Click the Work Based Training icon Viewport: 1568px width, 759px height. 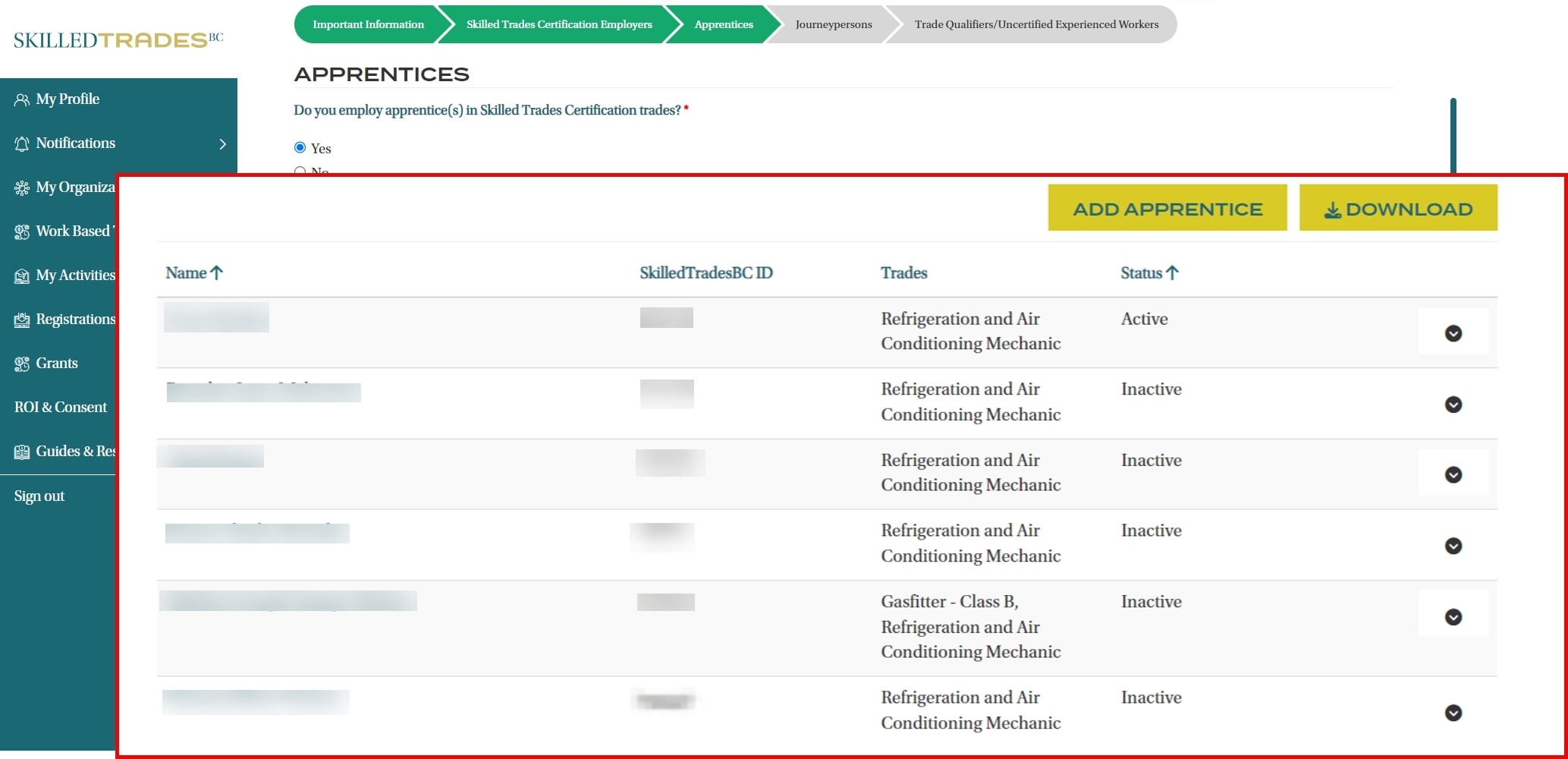[22, 232]
